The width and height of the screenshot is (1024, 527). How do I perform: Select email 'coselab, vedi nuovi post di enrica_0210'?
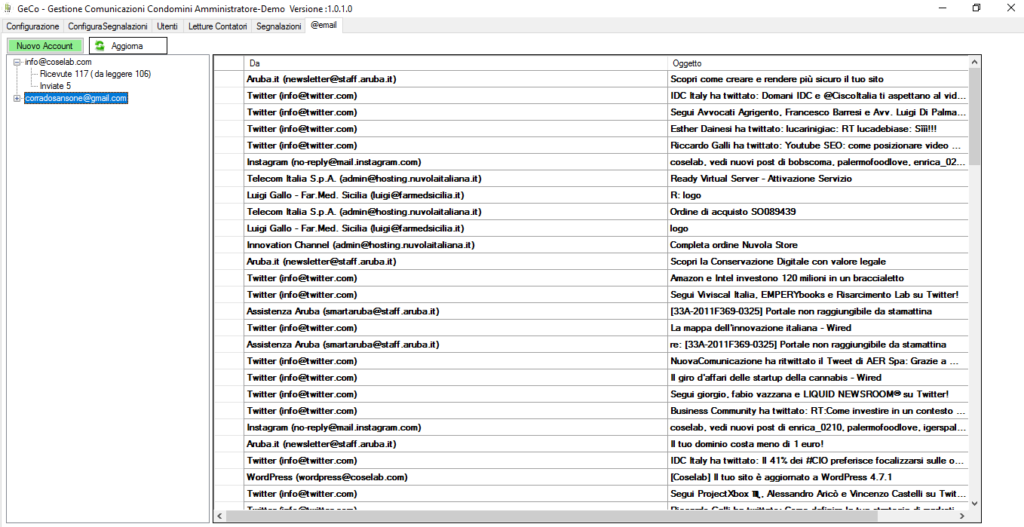pyautogui.click(x=818, y=428)
